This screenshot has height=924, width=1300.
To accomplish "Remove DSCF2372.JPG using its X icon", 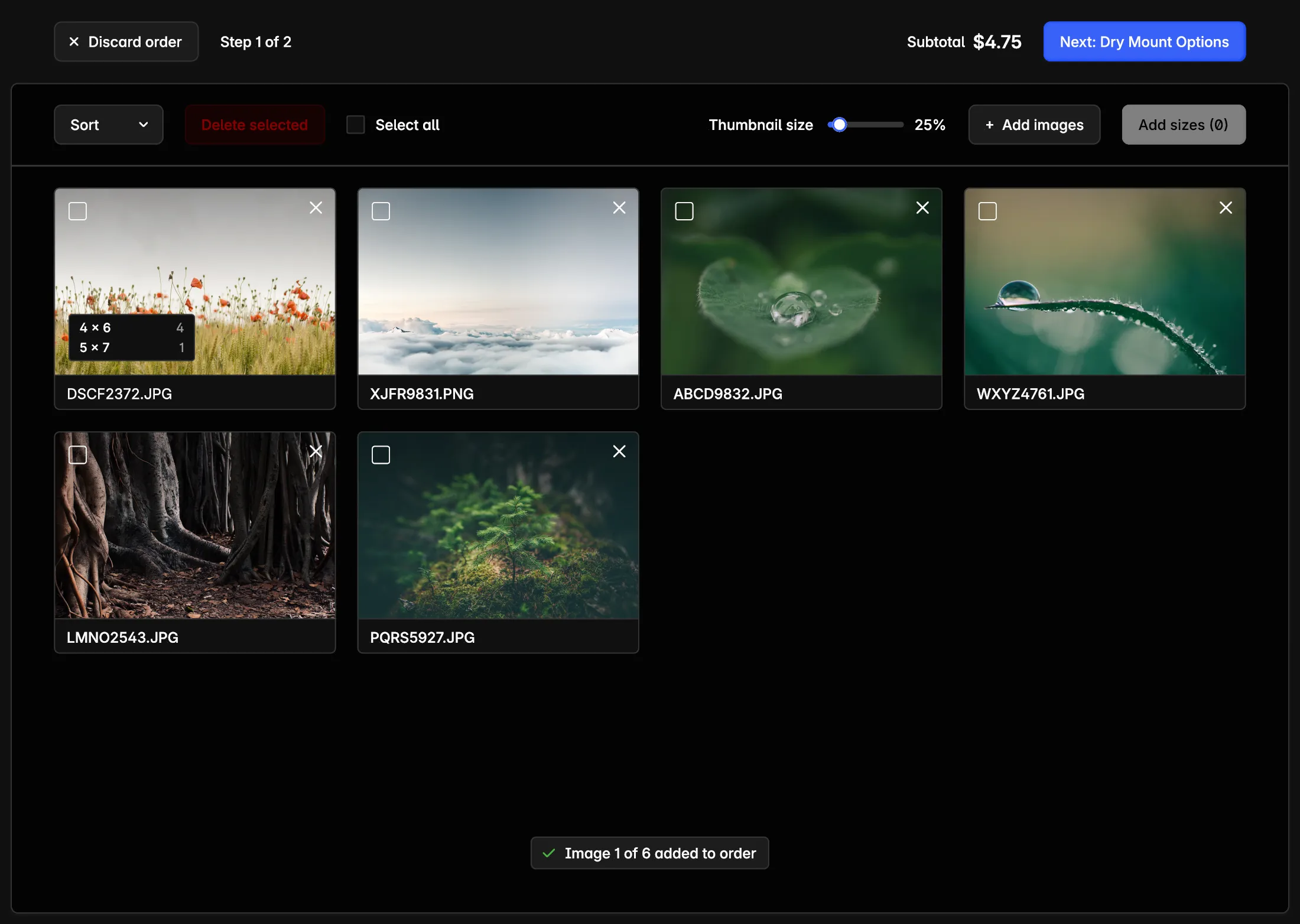I will (316, 208).
